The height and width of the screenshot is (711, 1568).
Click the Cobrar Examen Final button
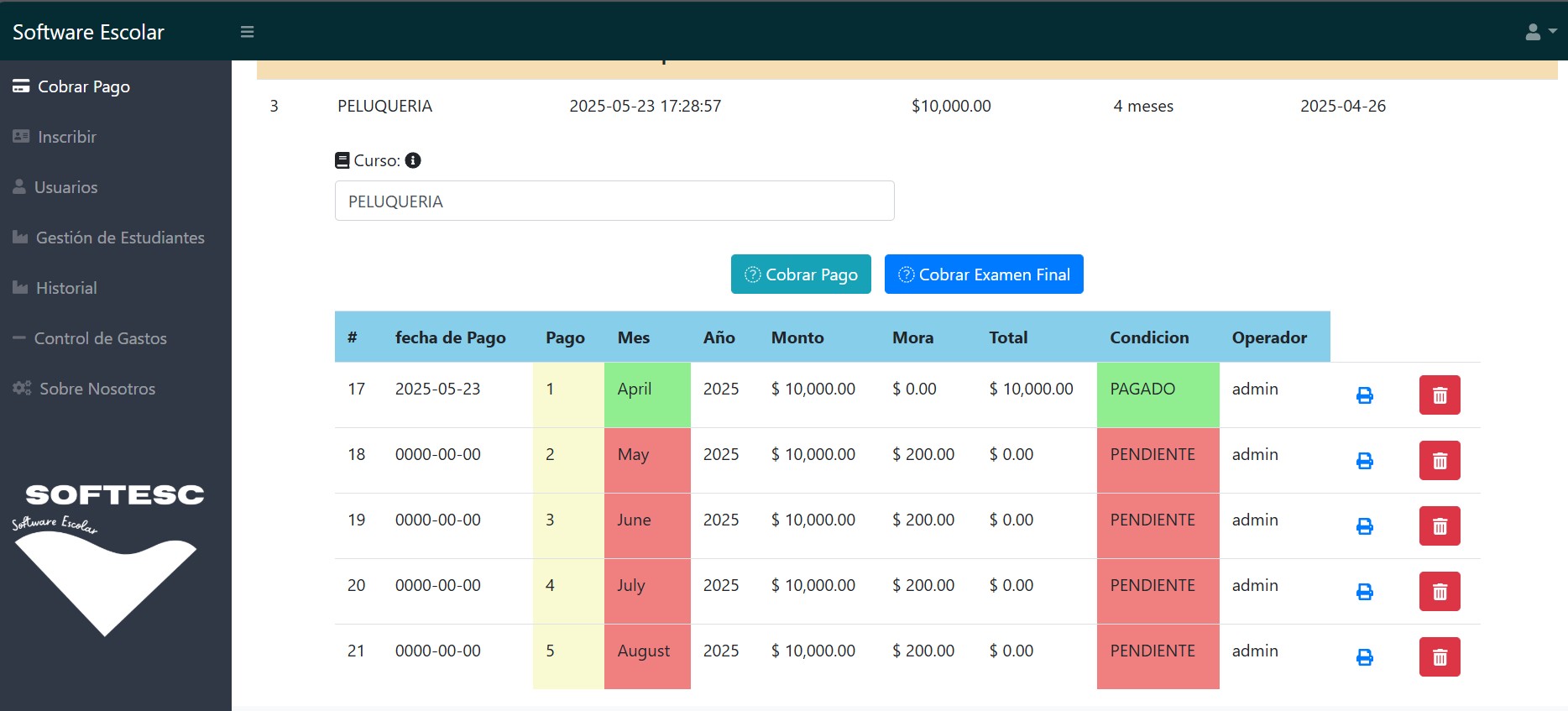983,274
